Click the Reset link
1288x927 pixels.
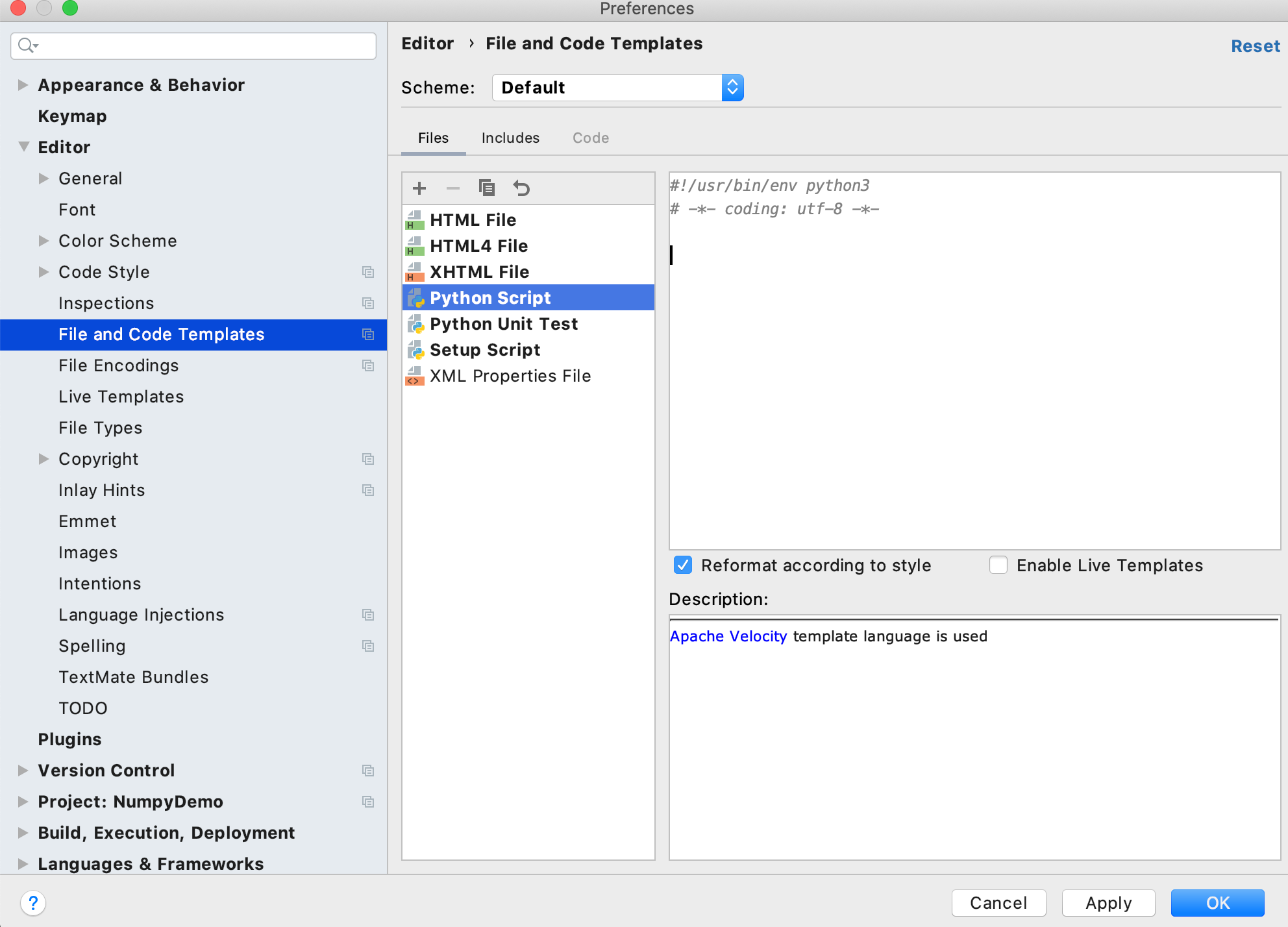tap(1254, 45)
